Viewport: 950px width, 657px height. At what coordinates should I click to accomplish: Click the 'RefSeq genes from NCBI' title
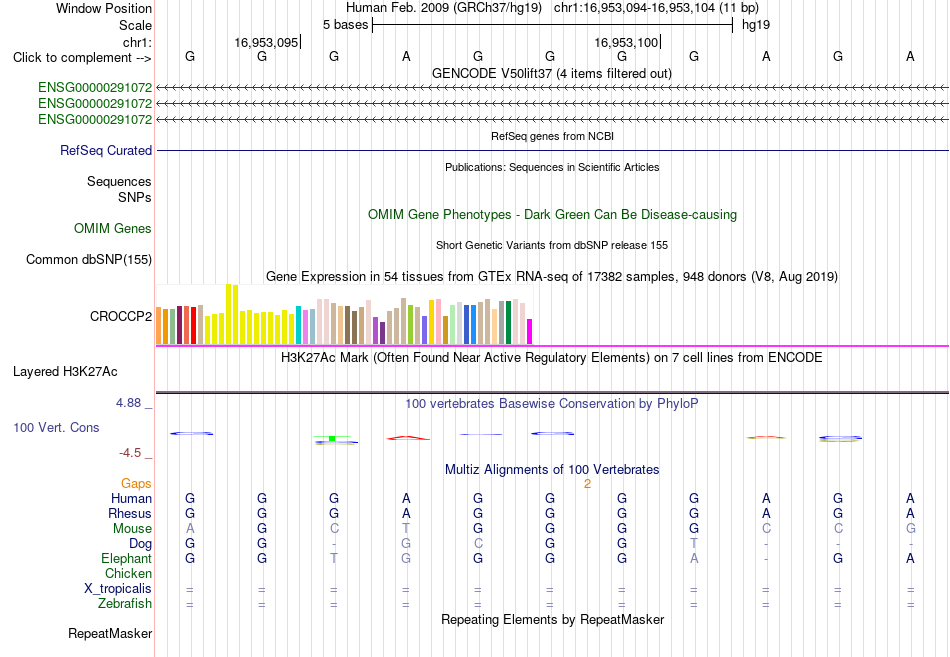click(552, 136)
